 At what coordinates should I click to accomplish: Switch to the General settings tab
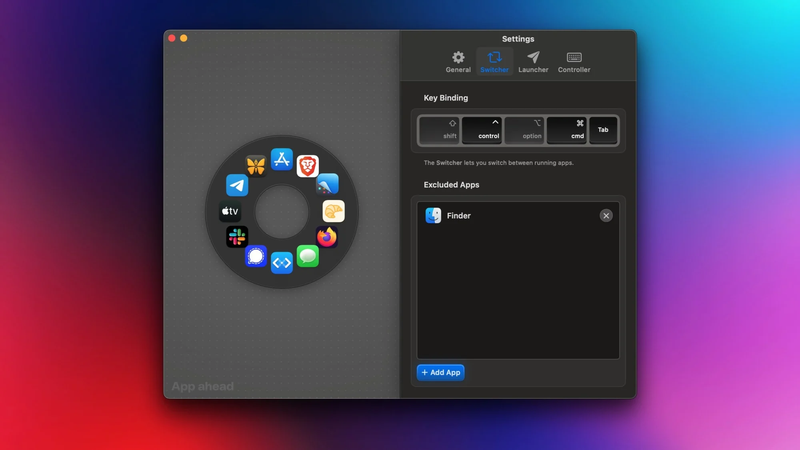[458, 62]
